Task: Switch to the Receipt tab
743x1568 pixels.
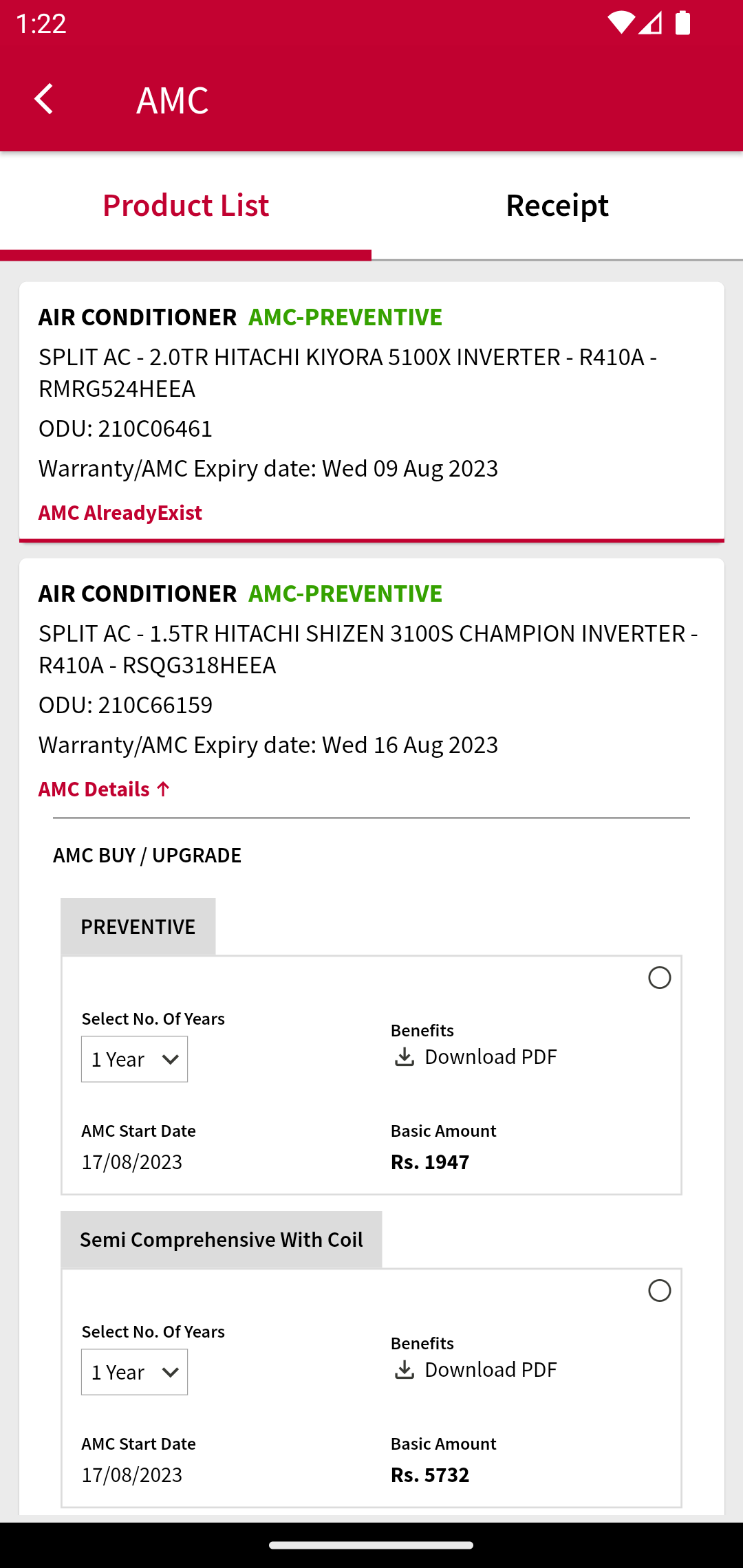Action: (x=557, y=205)
